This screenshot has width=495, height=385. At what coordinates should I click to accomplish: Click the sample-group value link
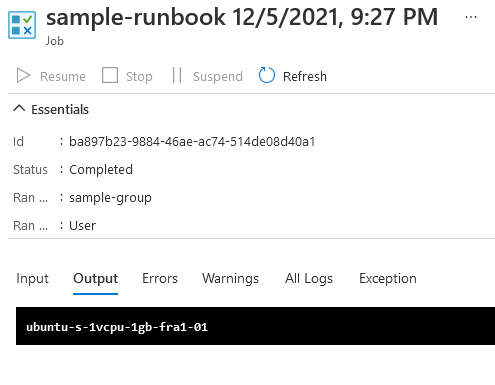(x=110, y=198)
